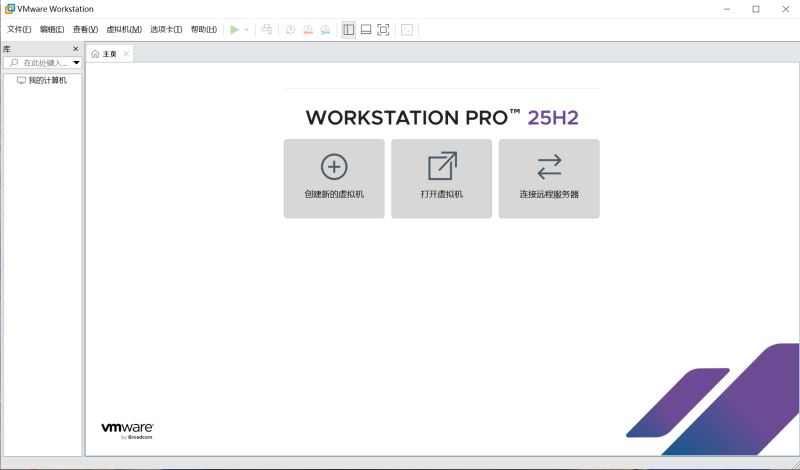Toggle the thumbnail bar view icon
This screenshot has height=470, width=800.
point(366,30)
